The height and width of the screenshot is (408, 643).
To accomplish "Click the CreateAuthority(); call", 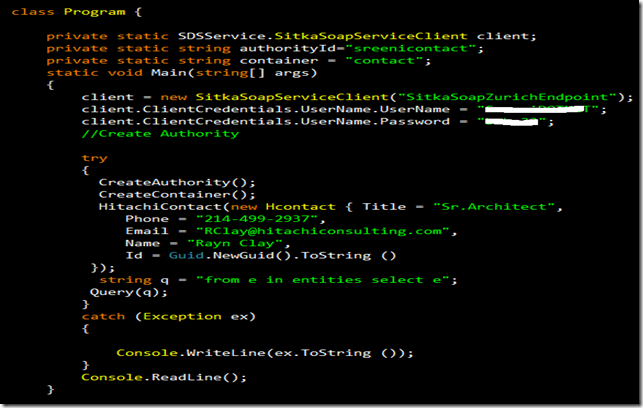I will (177, 182).
